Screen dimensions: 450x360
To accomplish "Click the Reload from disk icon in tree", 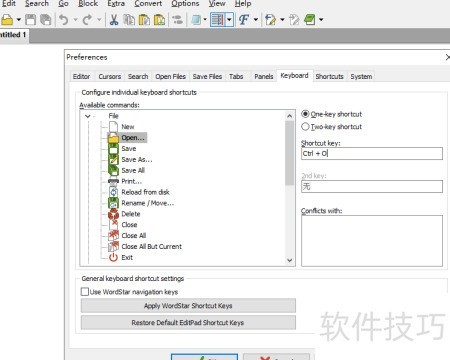I will [113, 192].
